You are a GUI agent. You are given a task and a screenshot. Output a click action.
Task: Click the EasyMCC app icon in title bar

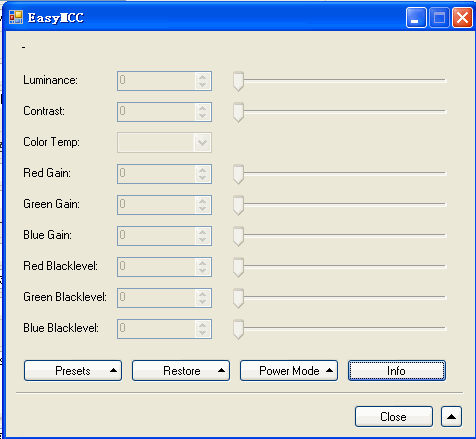16,17
